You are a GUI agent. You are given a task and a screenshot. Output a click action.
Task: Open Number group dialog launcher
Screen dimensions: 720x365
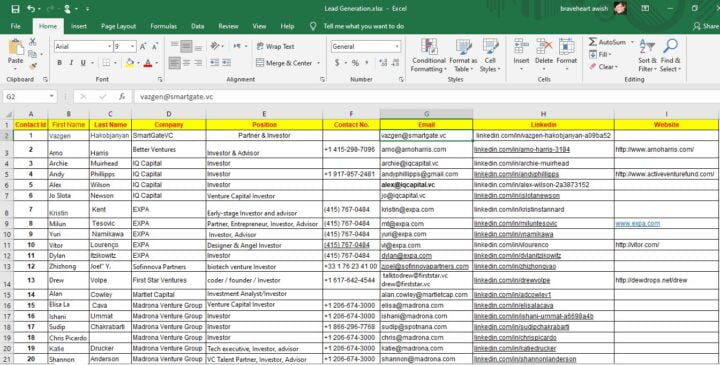401,79
